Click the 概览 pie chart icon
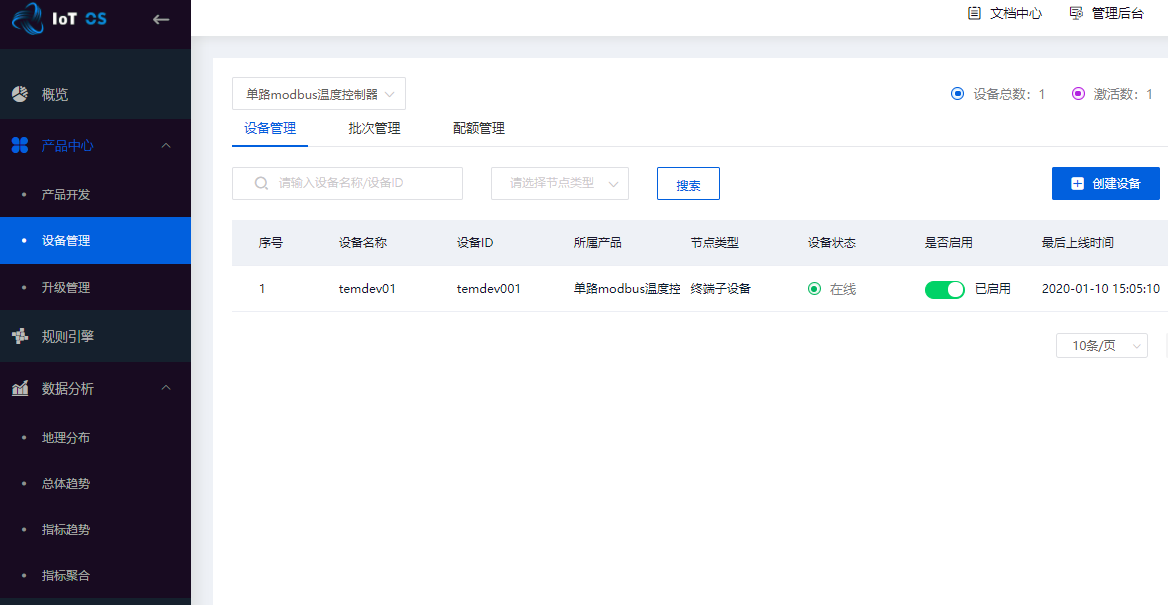The width and height of the screenshot is (1168, 605). click(x=20, y=94)
